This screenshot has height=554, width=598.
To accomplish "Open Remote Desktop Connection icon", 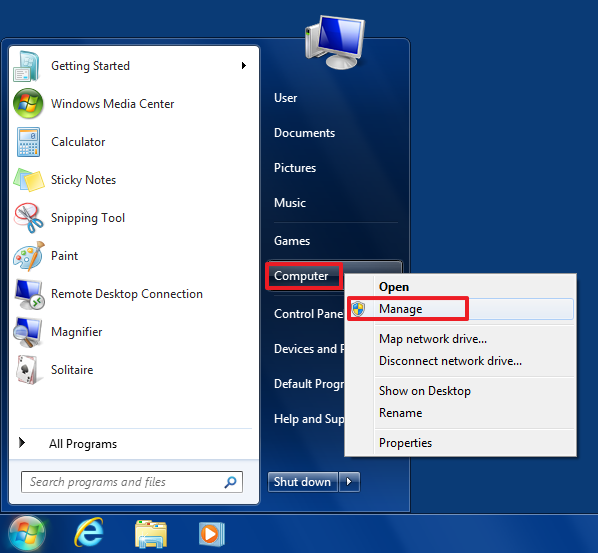I will click(29, 294).
